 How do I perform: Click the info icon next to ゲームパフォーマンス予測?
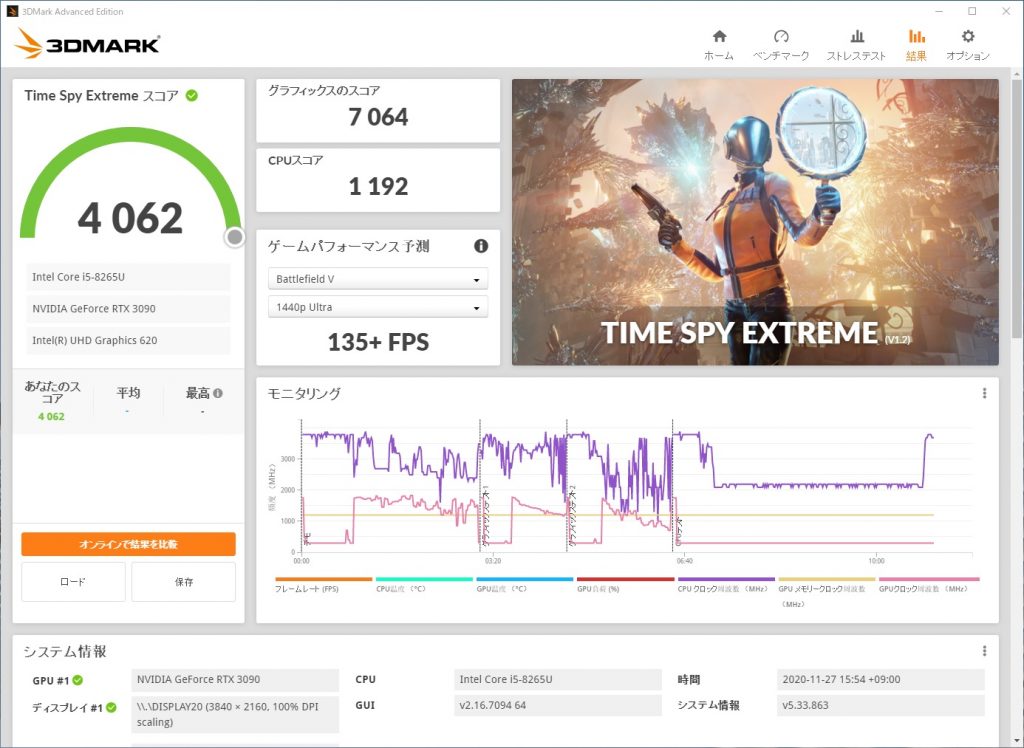(481, 246)
